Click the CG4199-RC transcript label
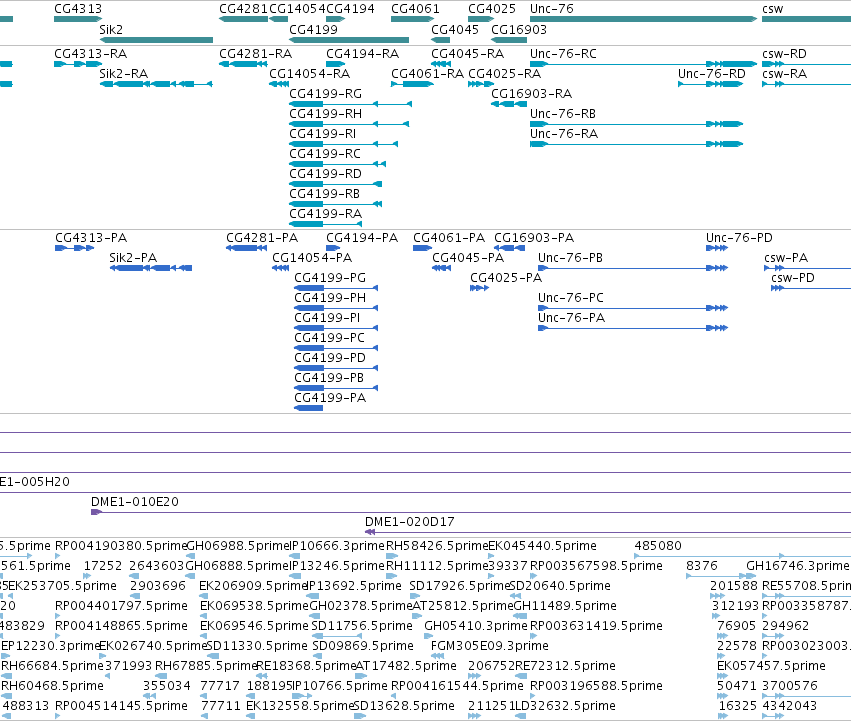This screenshot has height=721, width=851. tap(325, 154)
